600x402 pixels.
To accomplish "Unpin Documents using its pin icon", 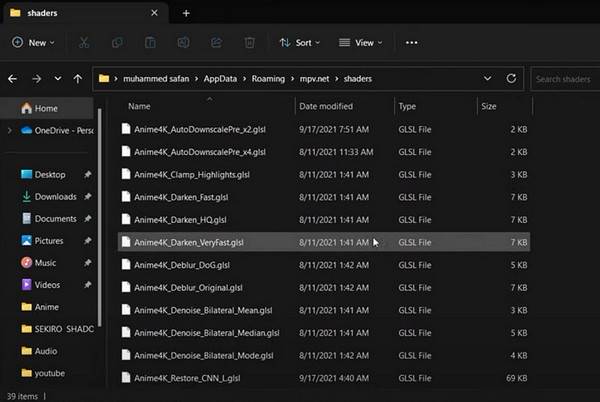I will [x=88, y=218].
